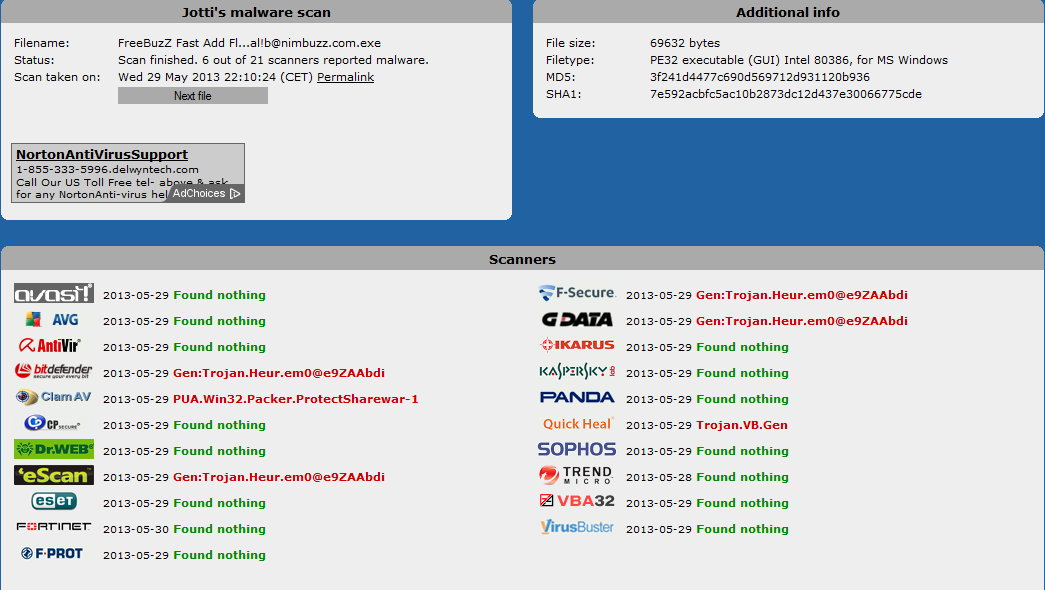
Task: Click F-Secure's Gen:Trojan.Heur result
Action: click(802, 295)
